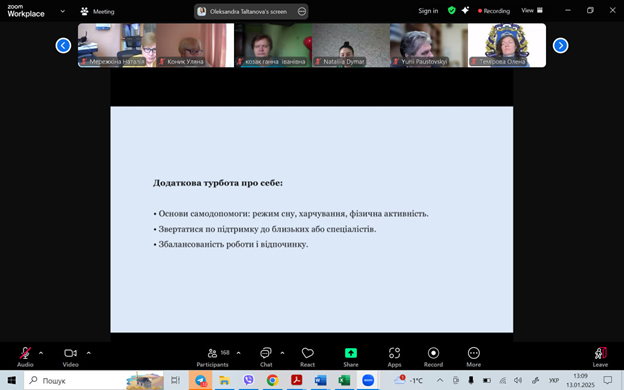Click the Record button
Viewport: 624px width, 390px height.
(433, 357)
